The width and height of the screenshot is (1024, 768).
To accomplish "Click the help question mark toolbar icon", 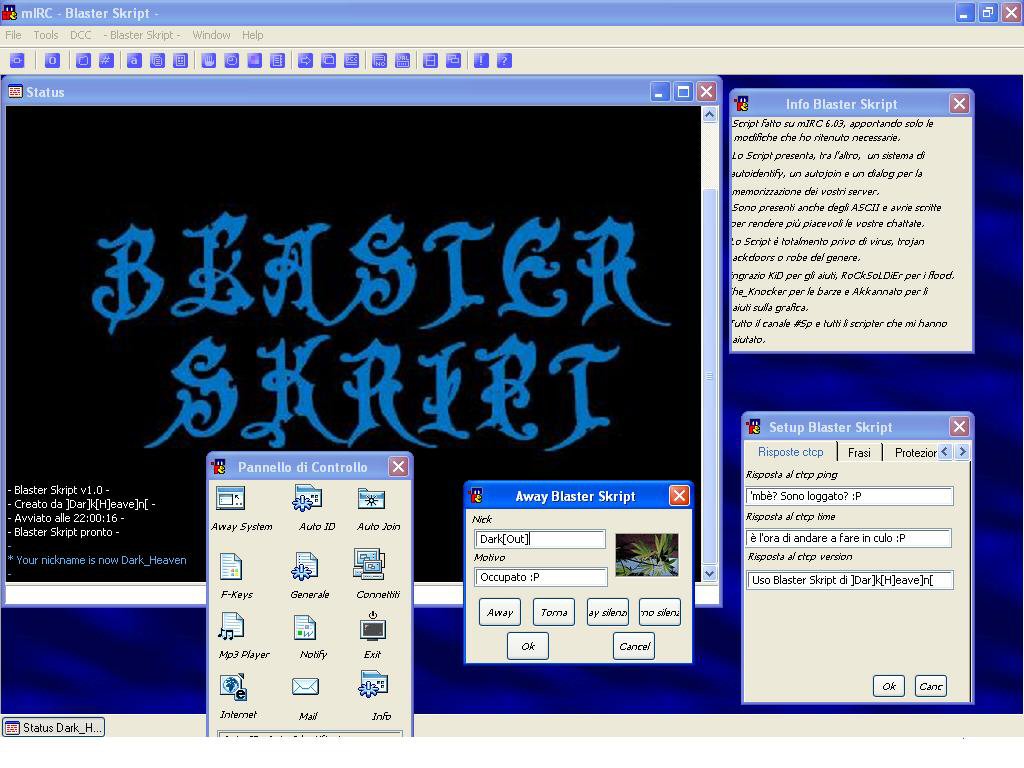I will 504,61.
